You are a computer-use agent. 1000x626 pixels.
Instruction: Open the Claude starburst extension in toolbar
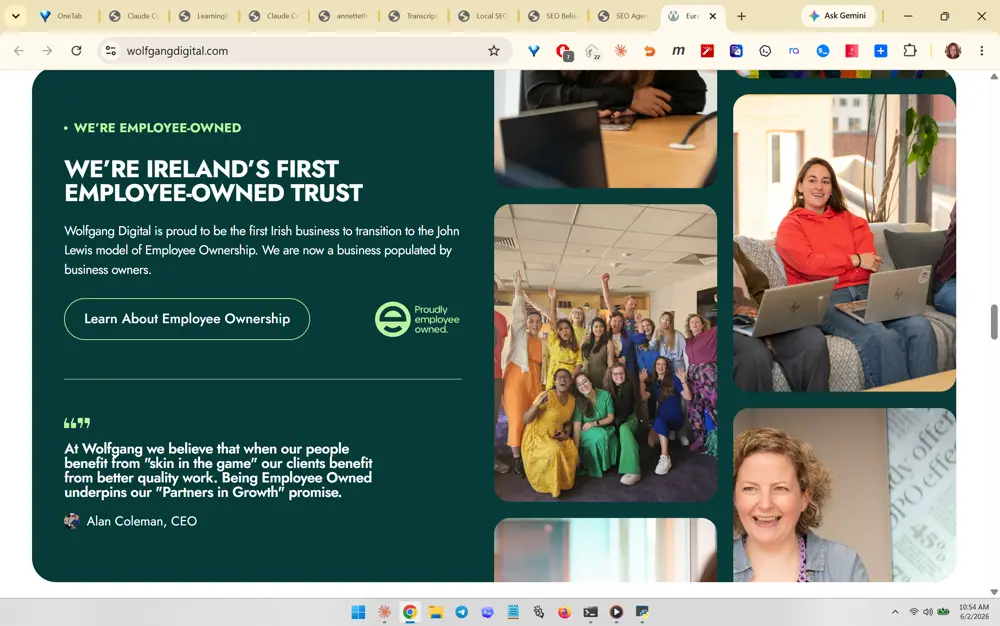(x=621, y=51)
